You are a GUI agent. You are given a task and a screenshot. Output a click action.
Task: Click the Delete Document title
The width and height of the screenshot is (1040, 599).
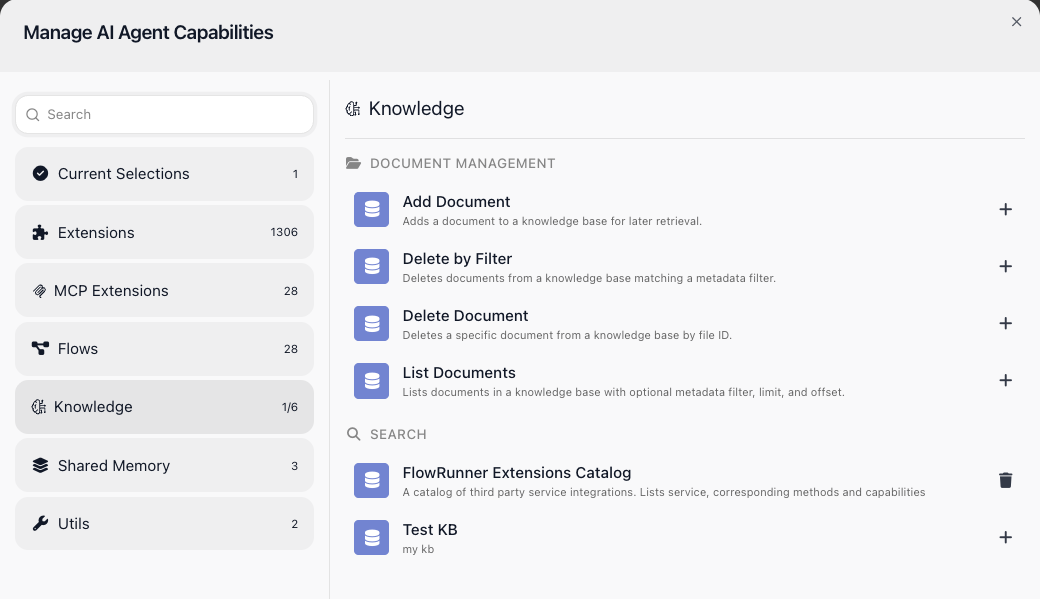(465, 316)
